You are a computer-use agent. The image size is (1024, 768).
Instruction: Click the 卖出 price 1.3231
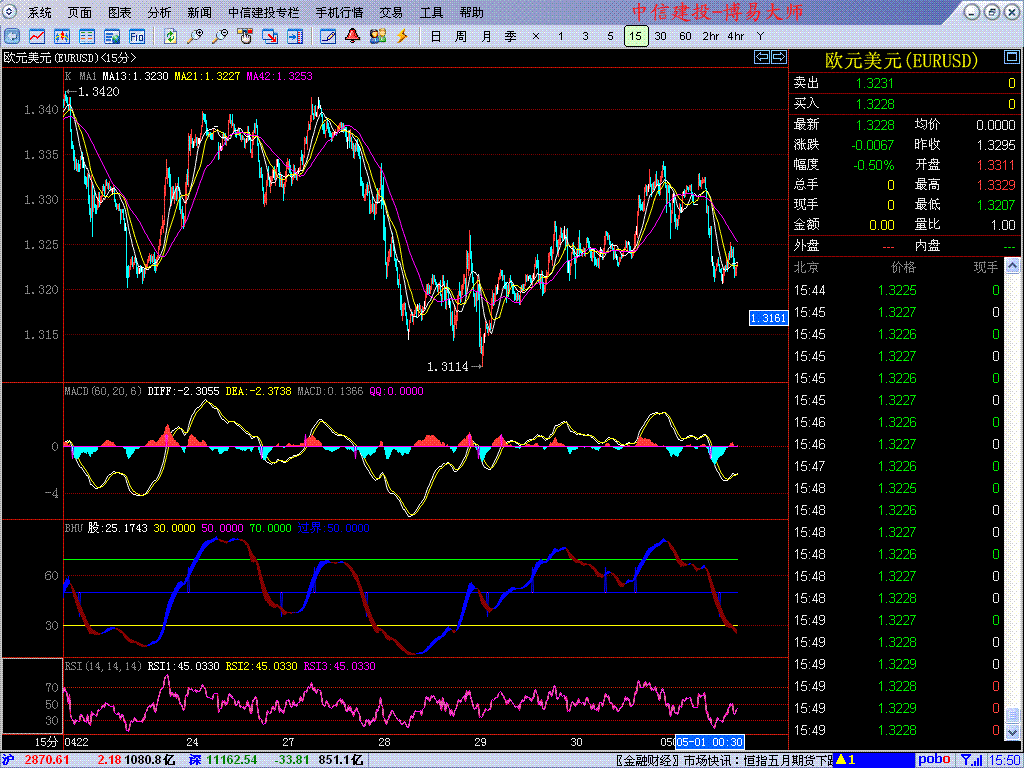[x=875, y=83]
